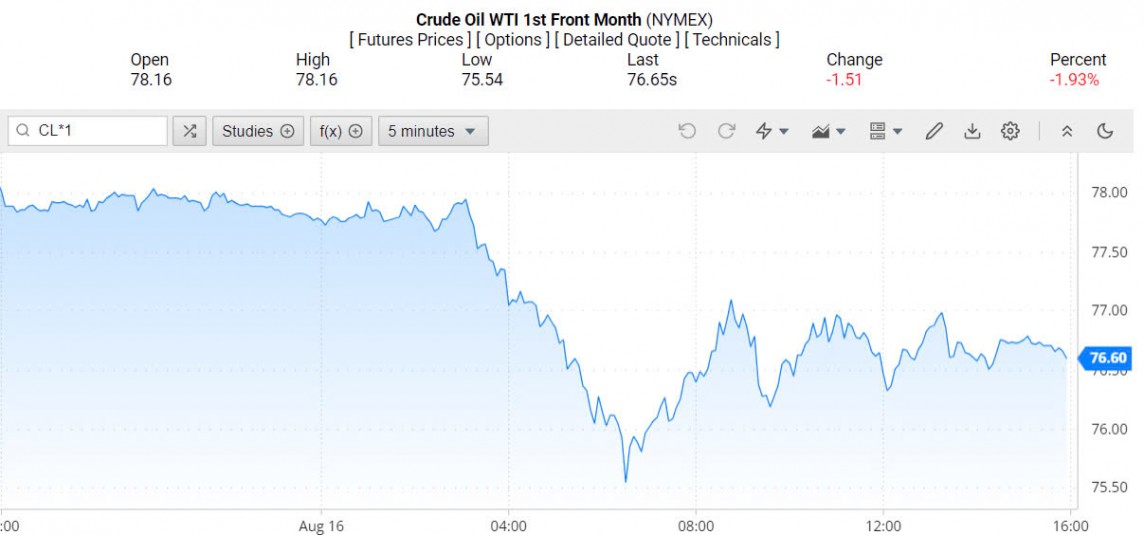Expand the lightning events dropdown

point(772,131)
